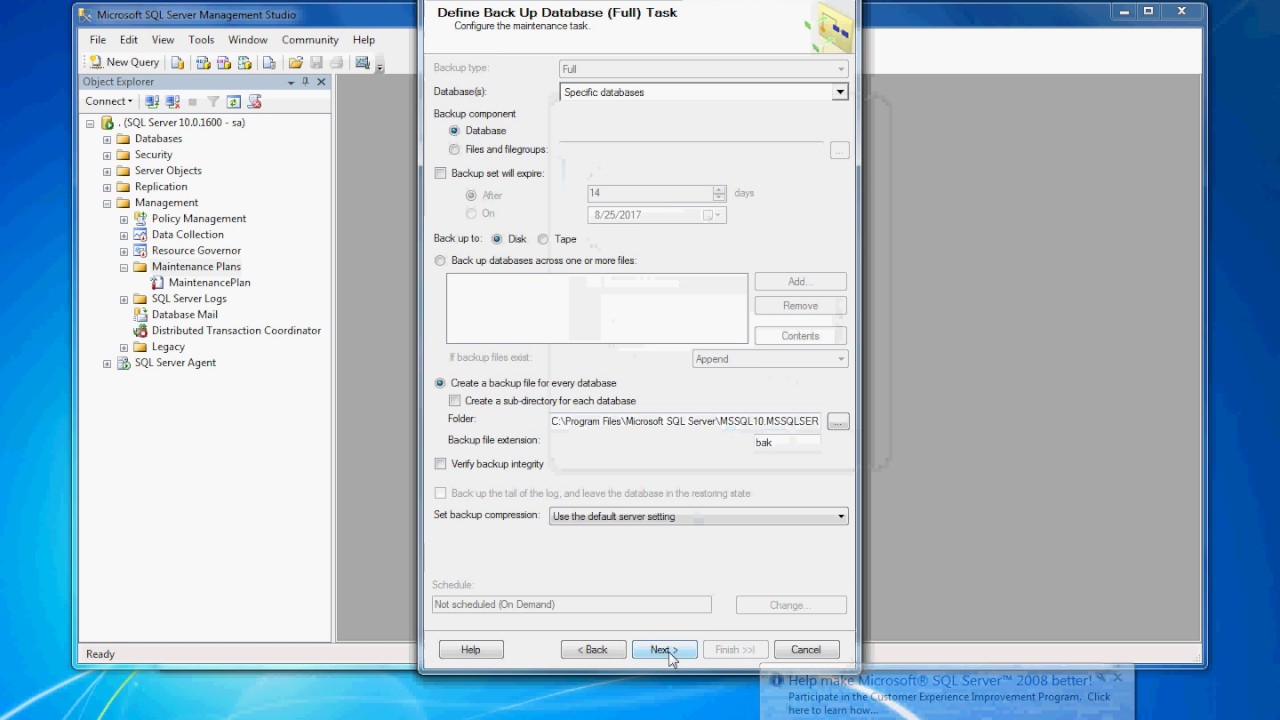The image size is (1280, 720).
Task: Open the Activity Monitor toolbar icon
Action: tap(363, 62)
